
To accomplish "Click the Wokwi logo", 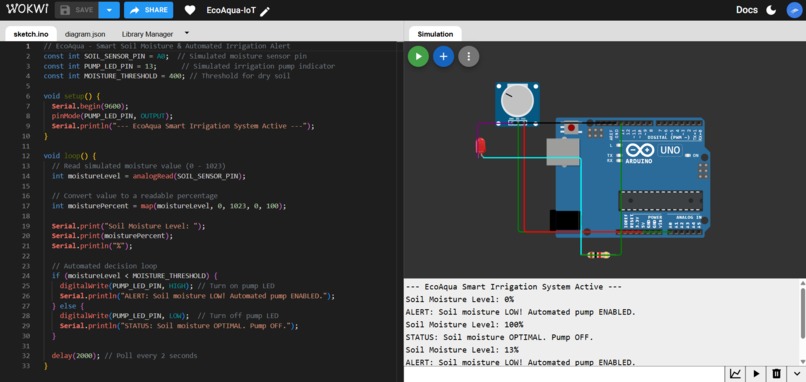I will coord(26,10).
